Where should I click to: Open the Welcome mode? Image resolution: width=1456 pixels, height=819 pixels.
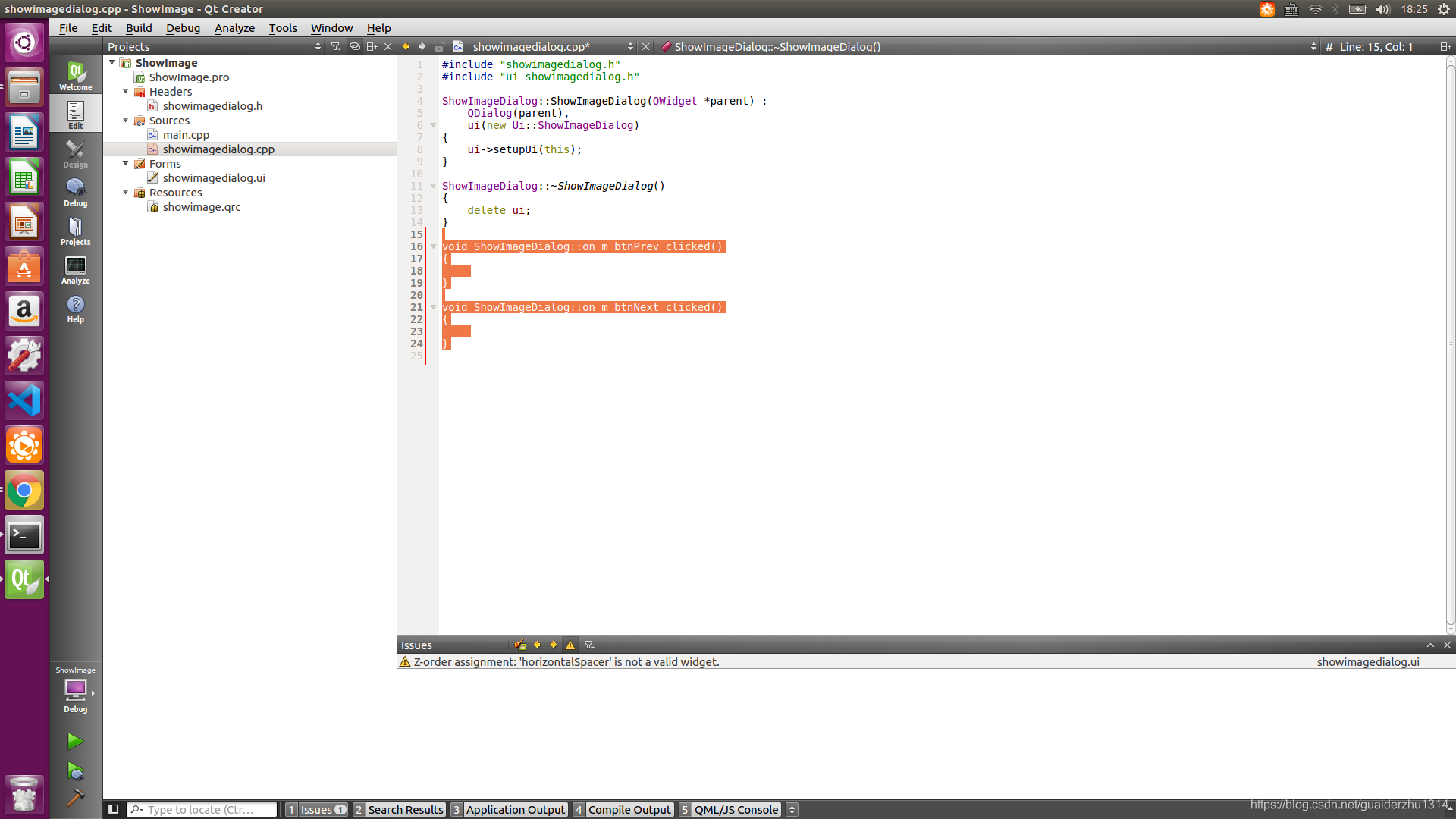coord(76,76)
